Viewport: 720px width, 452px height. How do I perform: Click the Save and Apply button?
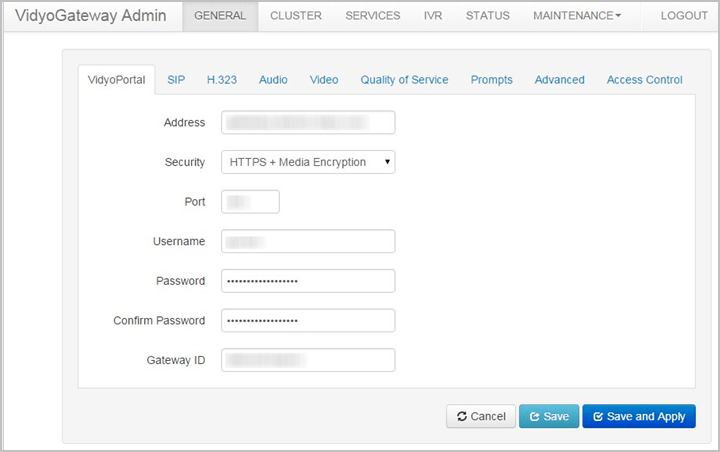coord(639,416)
